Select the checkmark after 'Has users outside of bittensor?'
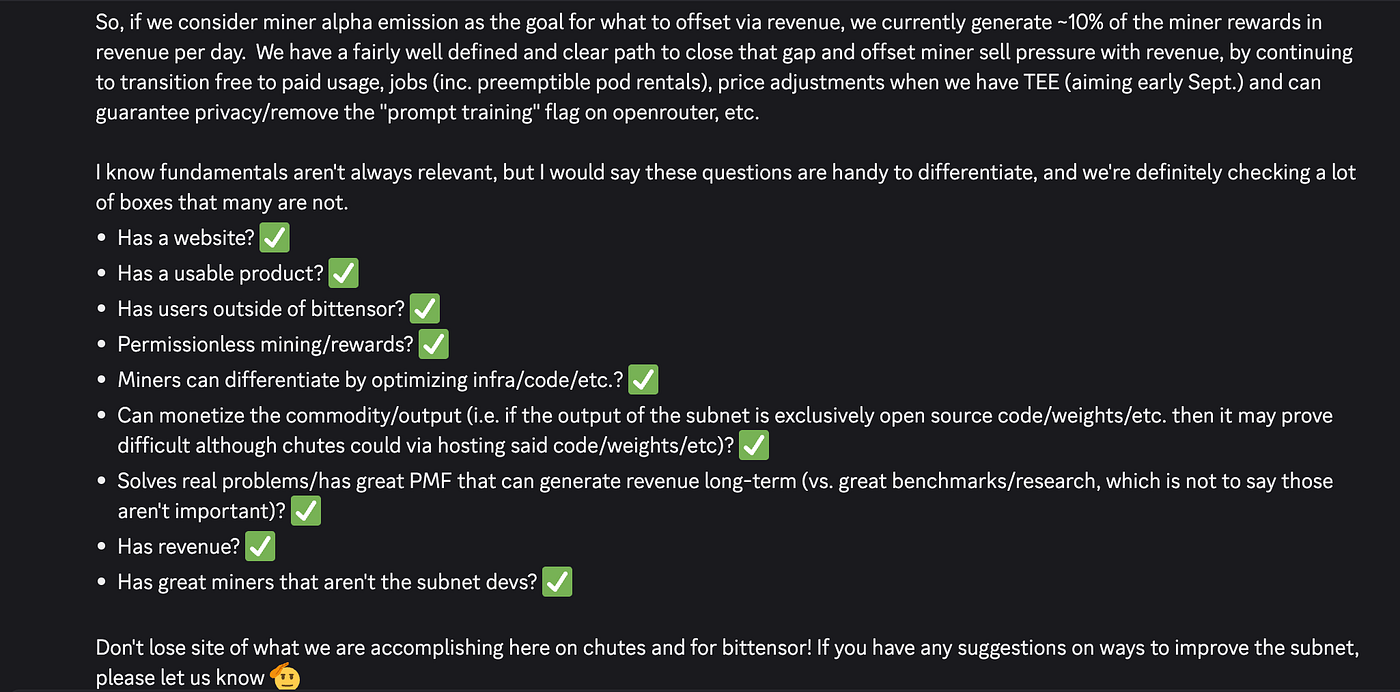The width and height of the screenshot is (1400, 692). click(424, 309)
